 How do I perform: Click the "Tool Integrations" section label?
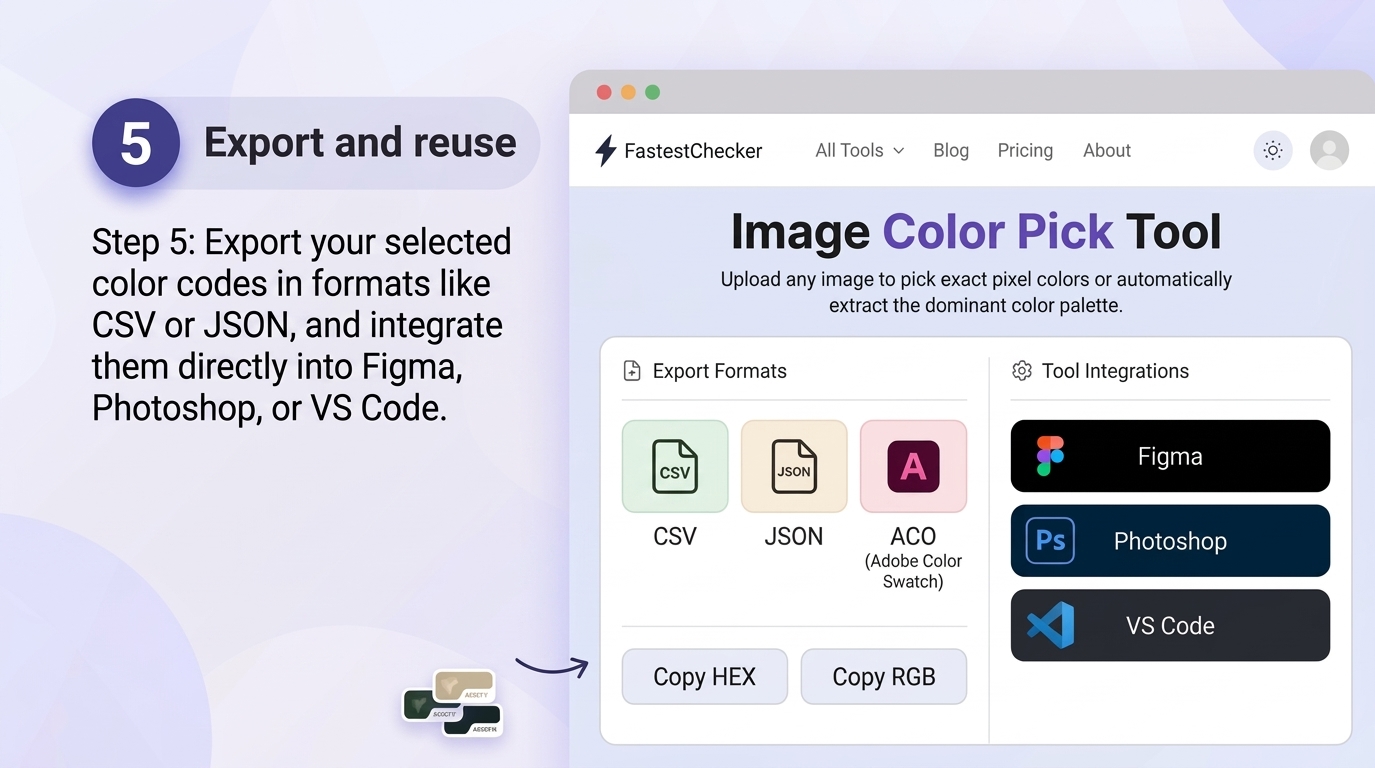point(1115,371)
